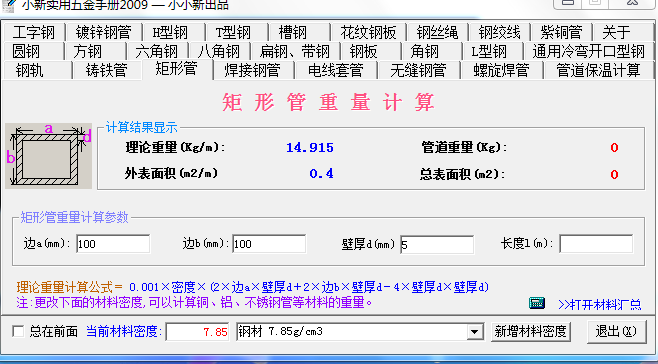
Task: Go to the 八角钢 tab
Action: pyautogui.click(x=219, y=51)
